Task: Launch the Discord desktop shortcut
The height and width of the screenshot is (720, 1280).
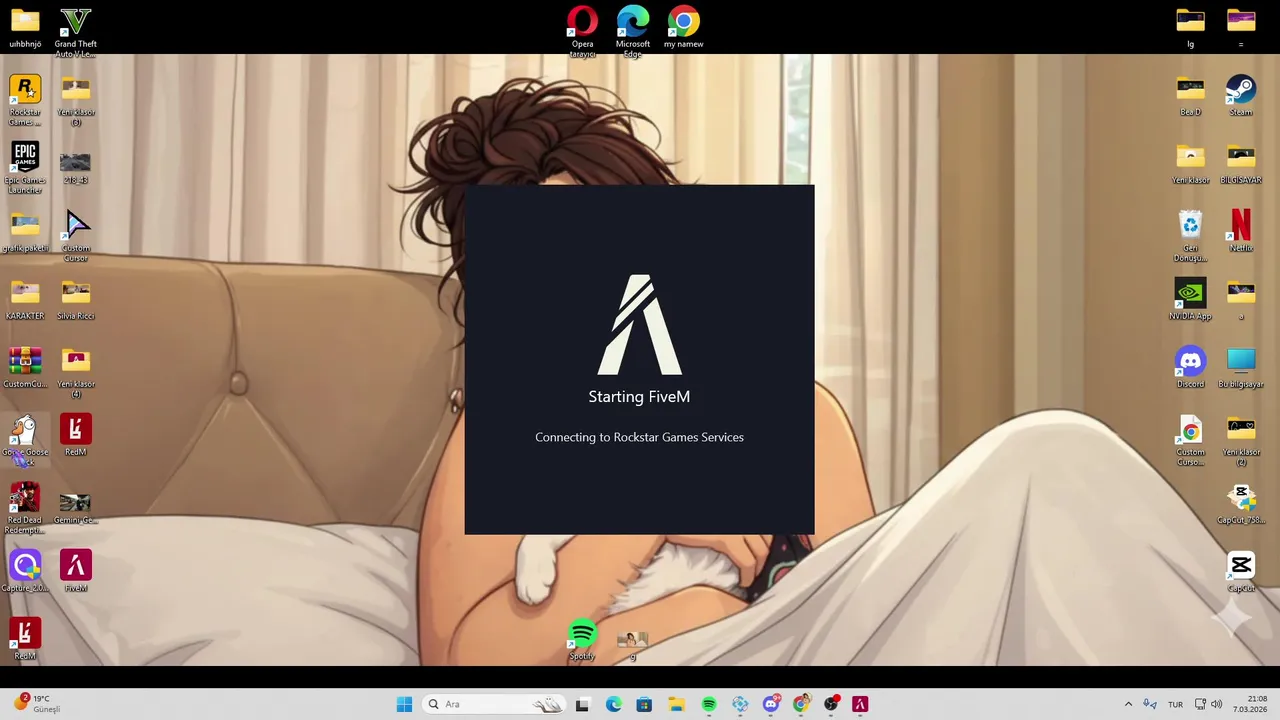Action: pos(1190,368)
